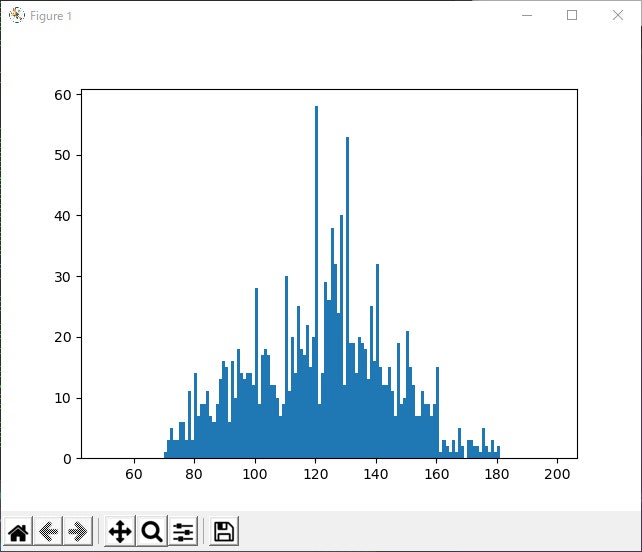Minimize the Figure 1 window
The image size is (642, 552).
point(527,16)
